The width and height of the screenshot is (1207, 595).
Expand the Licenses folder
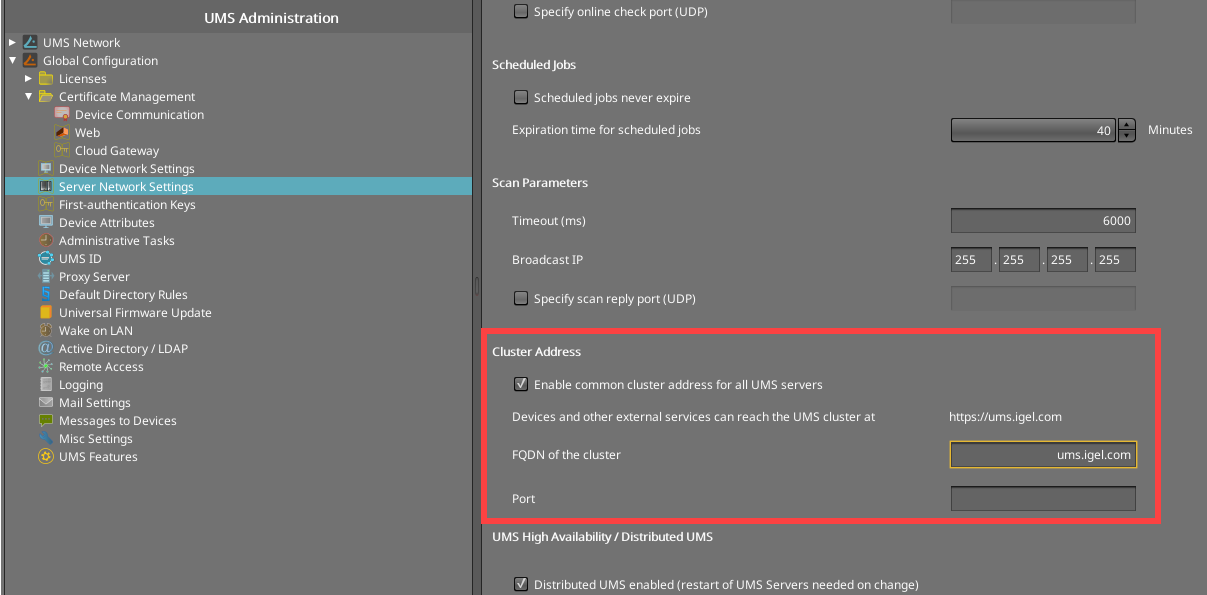pos(29,79)
